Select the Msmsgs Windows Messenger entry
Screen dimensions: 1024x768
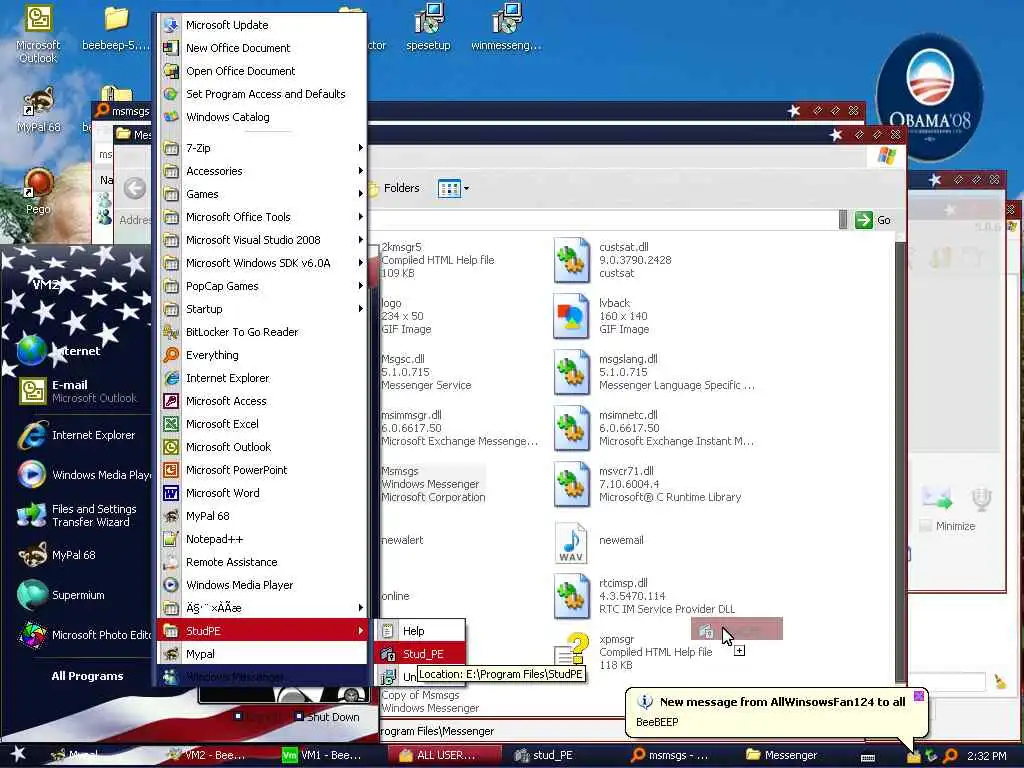(x=433, y=484)
